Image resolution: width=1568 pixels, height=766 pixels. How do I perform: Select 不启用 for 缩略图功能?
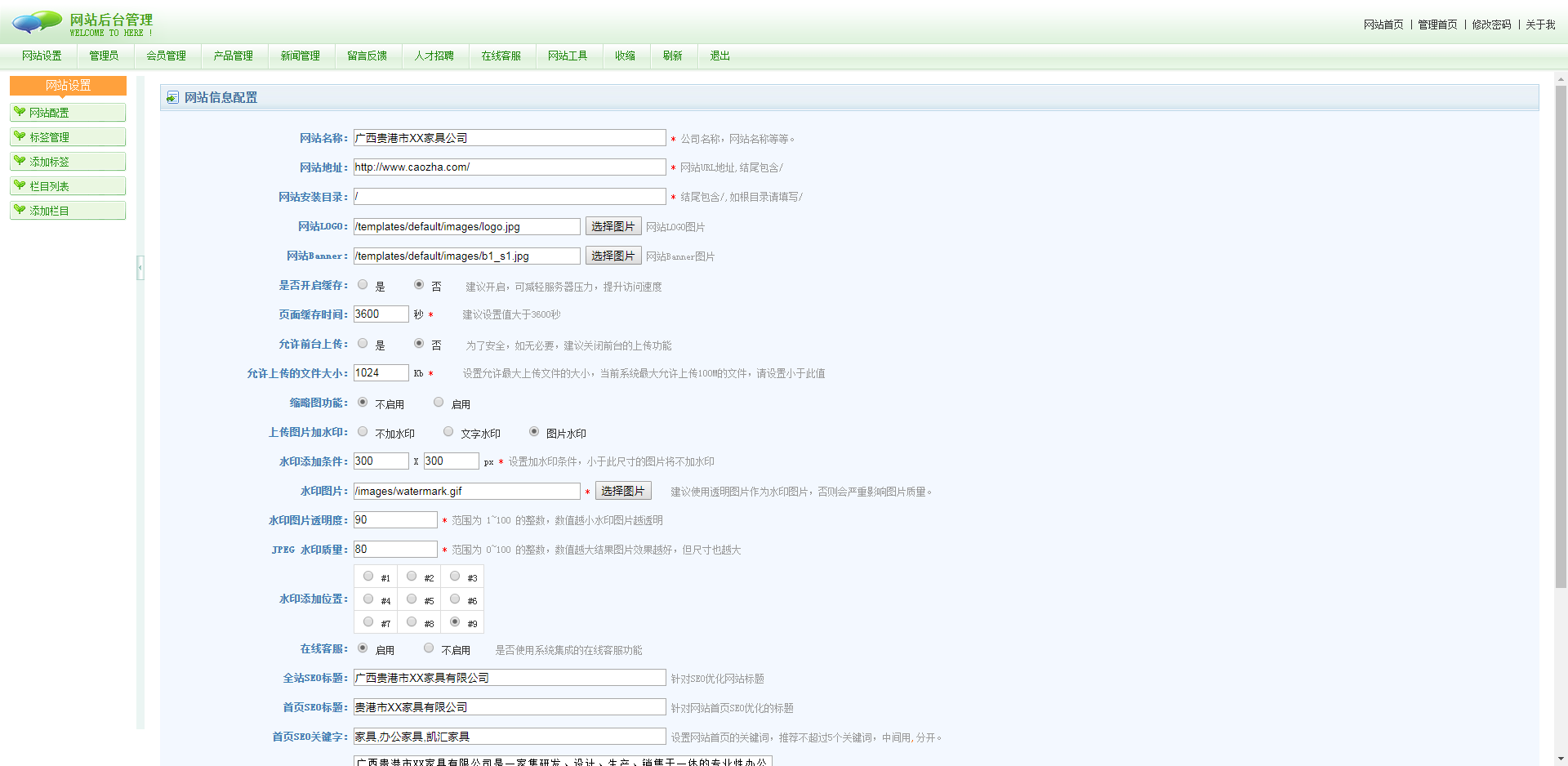[x=363, y=403]
